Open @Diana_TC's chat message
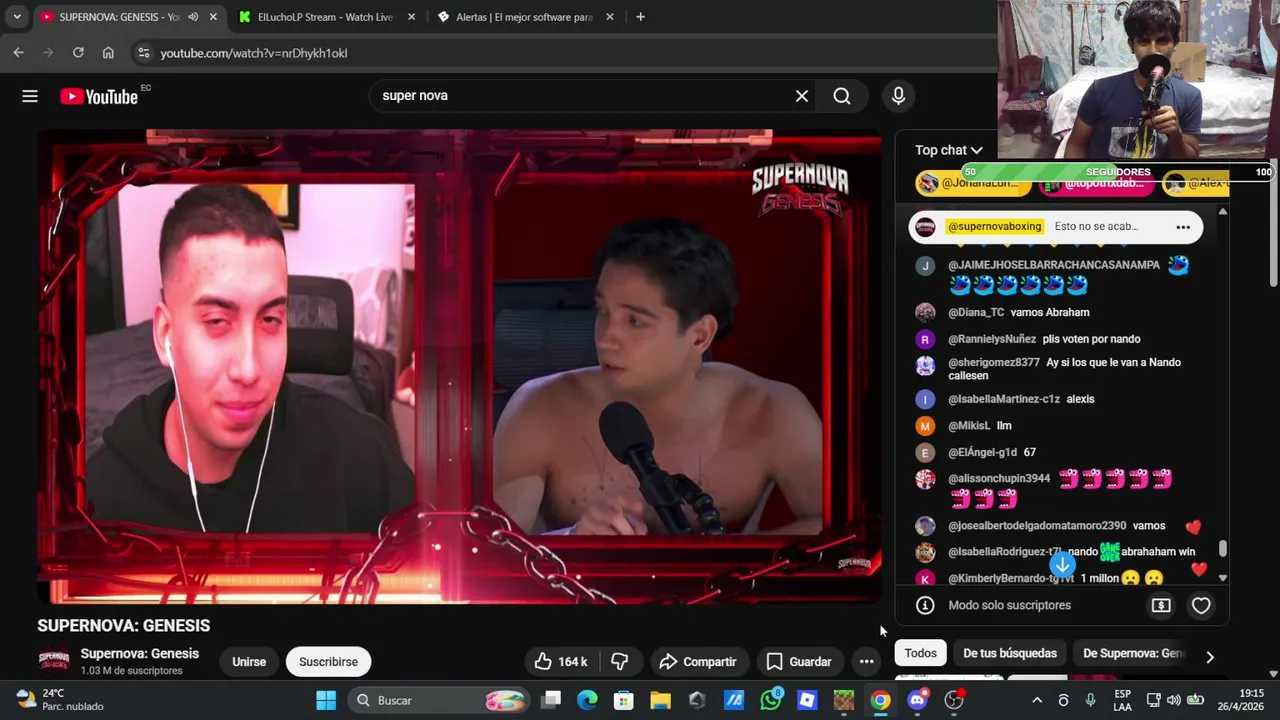This screenshot has height=720, width=1280. tap(1062, 312)
